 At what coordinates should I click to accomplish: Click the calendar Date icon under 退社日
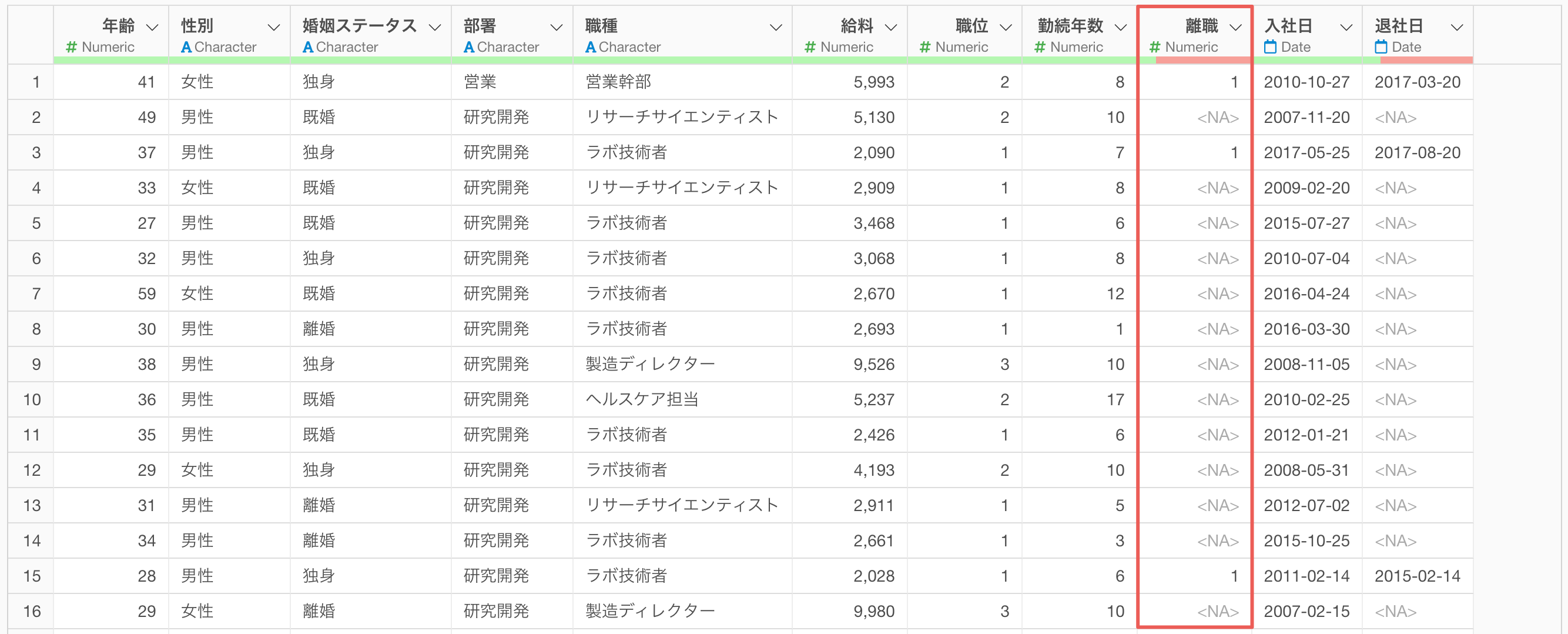[x=1381, y=47]
